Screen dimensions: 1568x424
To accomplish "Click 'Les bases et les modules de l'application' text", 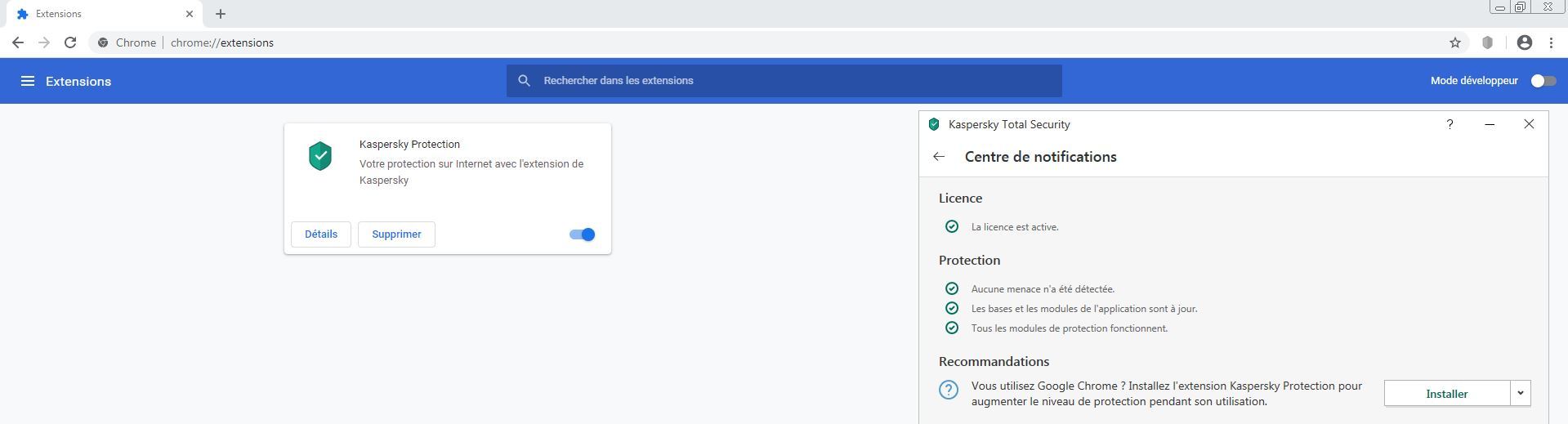I will pos(1084,309).
